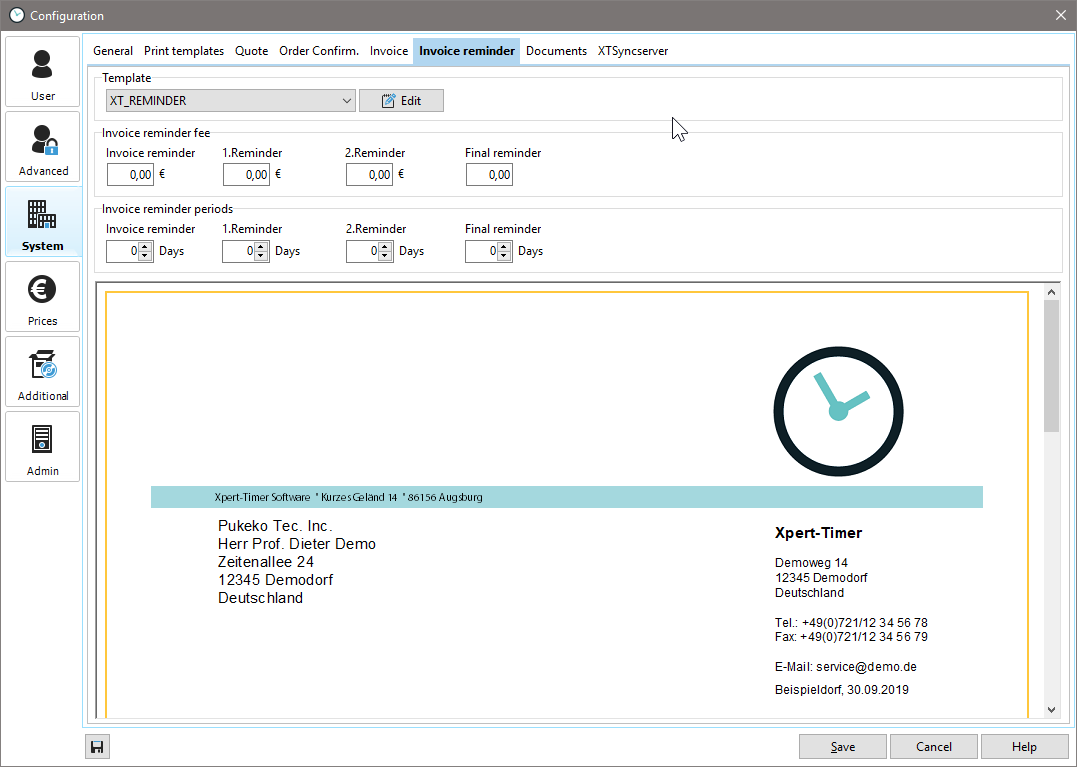This screenshot has height=767, width=1077.
Task: Expand the XT_REMINDER template dropdown
Action: [x=346, y=101]
